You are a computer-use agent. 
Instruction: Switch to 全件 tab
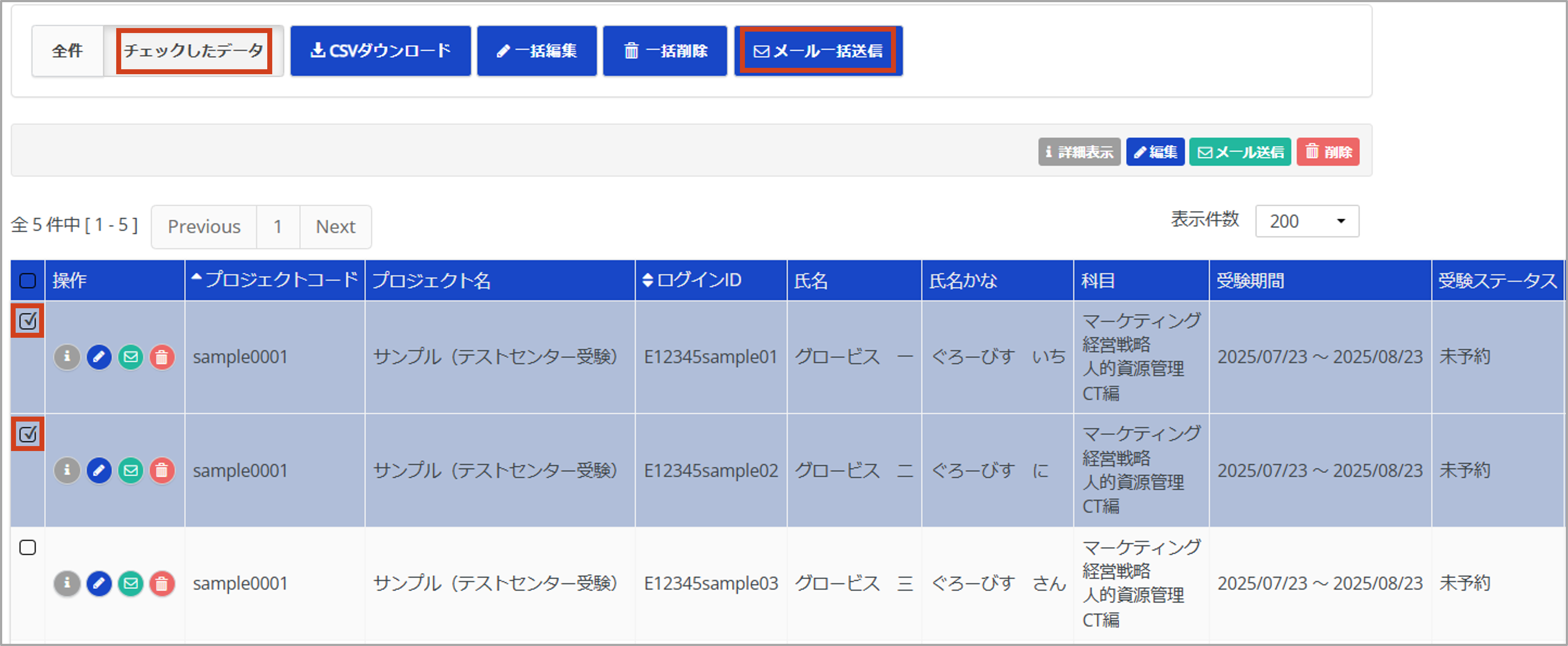click(x=68, y=50)
